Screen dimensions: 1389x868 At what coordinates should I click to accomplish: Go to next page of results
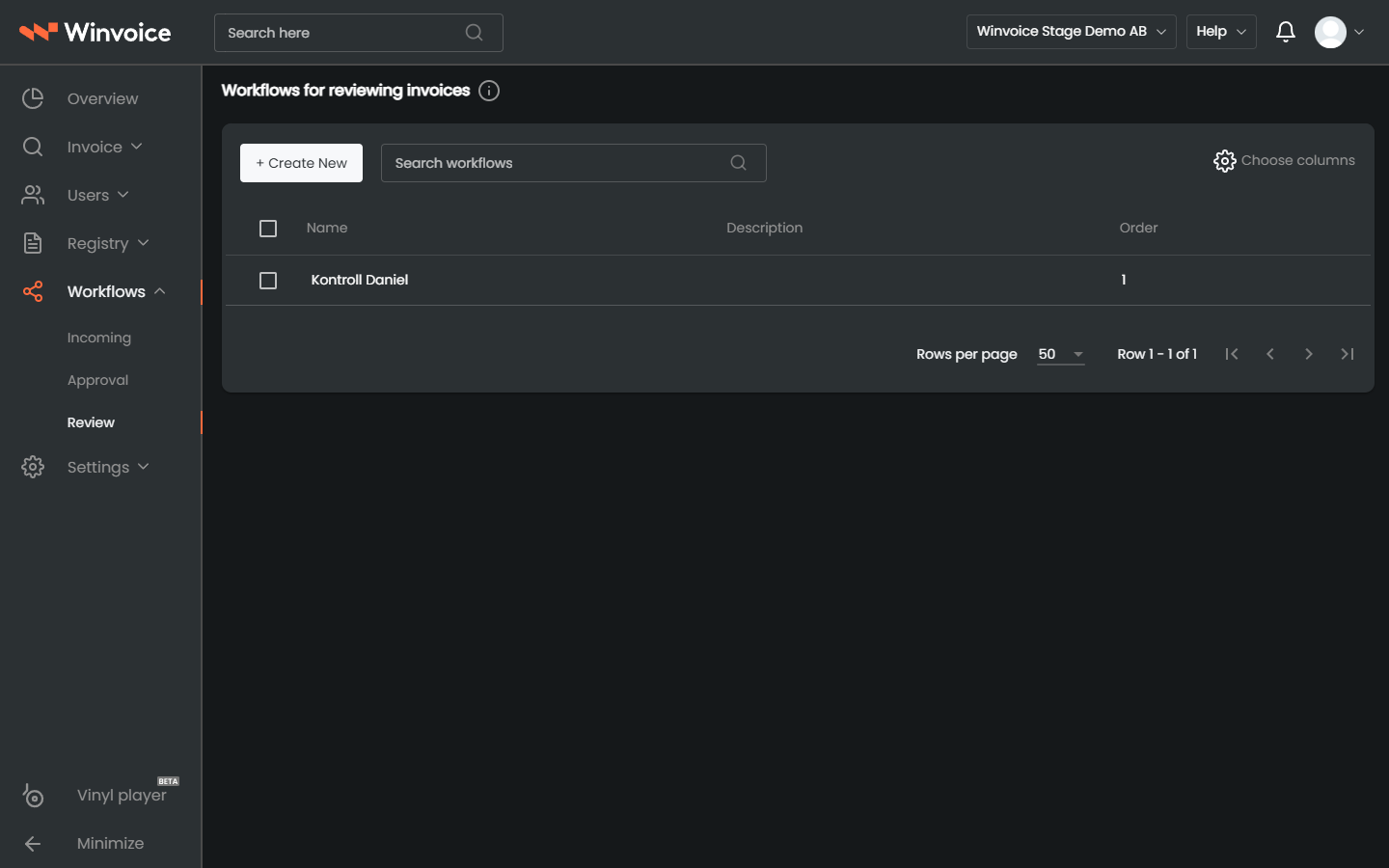(x=1309, y=354)
